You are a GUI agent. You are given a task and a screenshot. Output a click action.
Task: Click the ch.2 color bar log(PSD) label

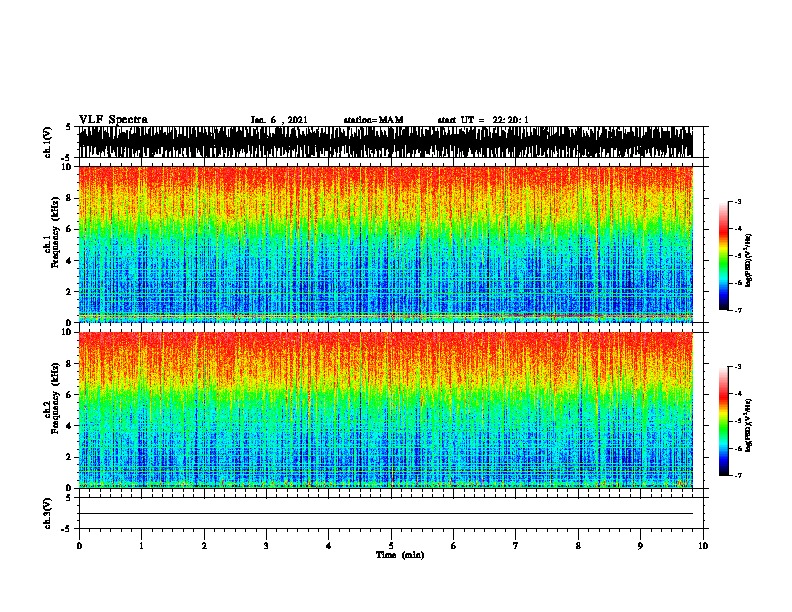click(749, 425)
